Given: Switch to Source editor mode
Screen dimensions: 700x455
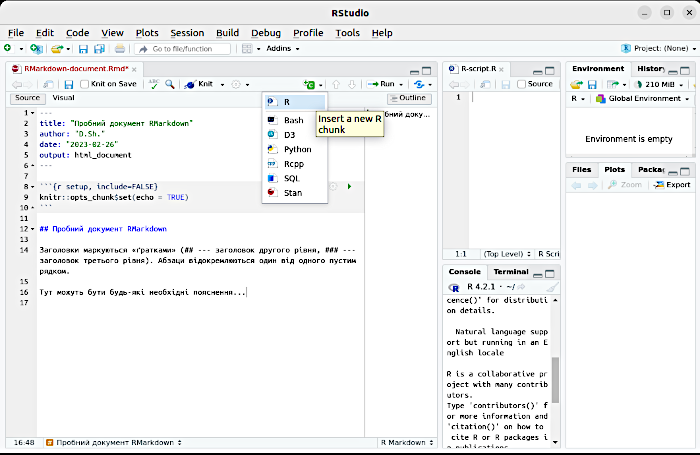Looking at the screenshot, I should coord(27,98).
